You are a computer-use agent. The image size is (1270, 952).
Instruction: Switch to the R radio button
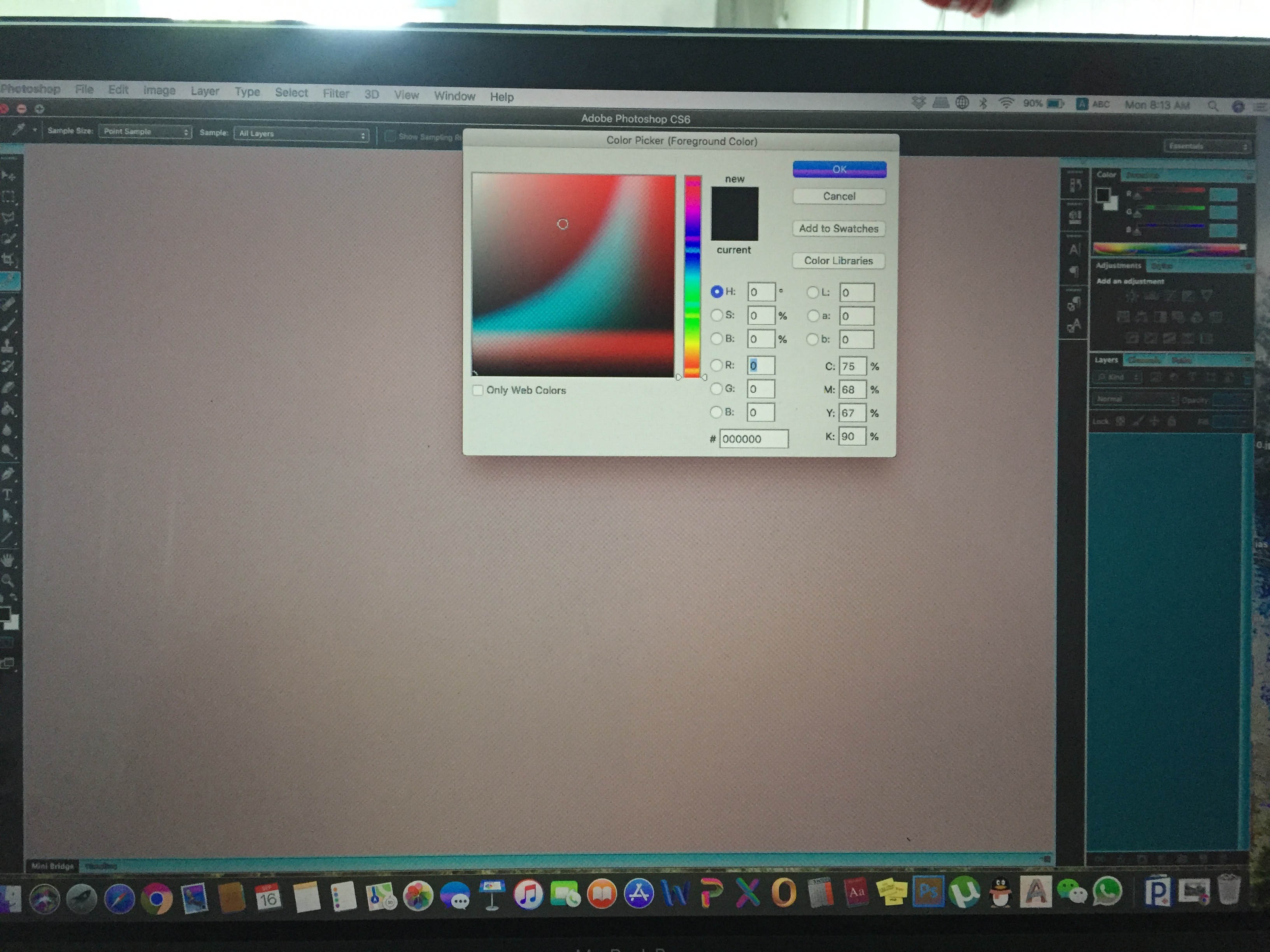tap(717, 366)
